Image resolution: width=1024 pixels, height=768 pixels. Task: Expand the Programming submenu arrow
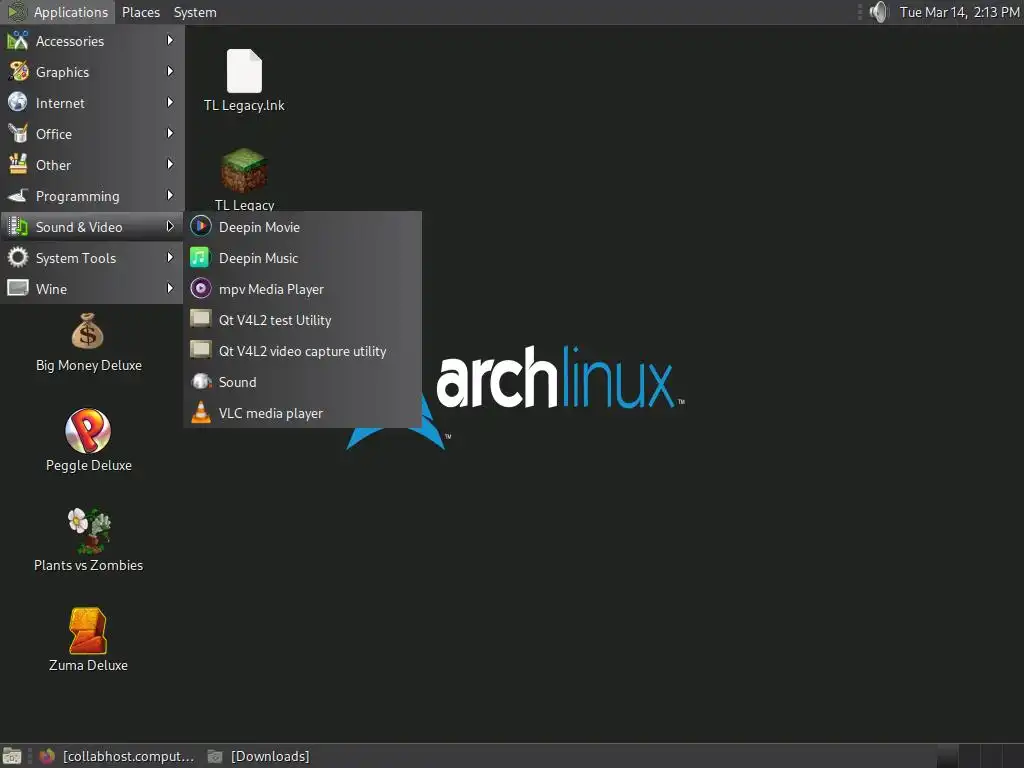[170, 195]
